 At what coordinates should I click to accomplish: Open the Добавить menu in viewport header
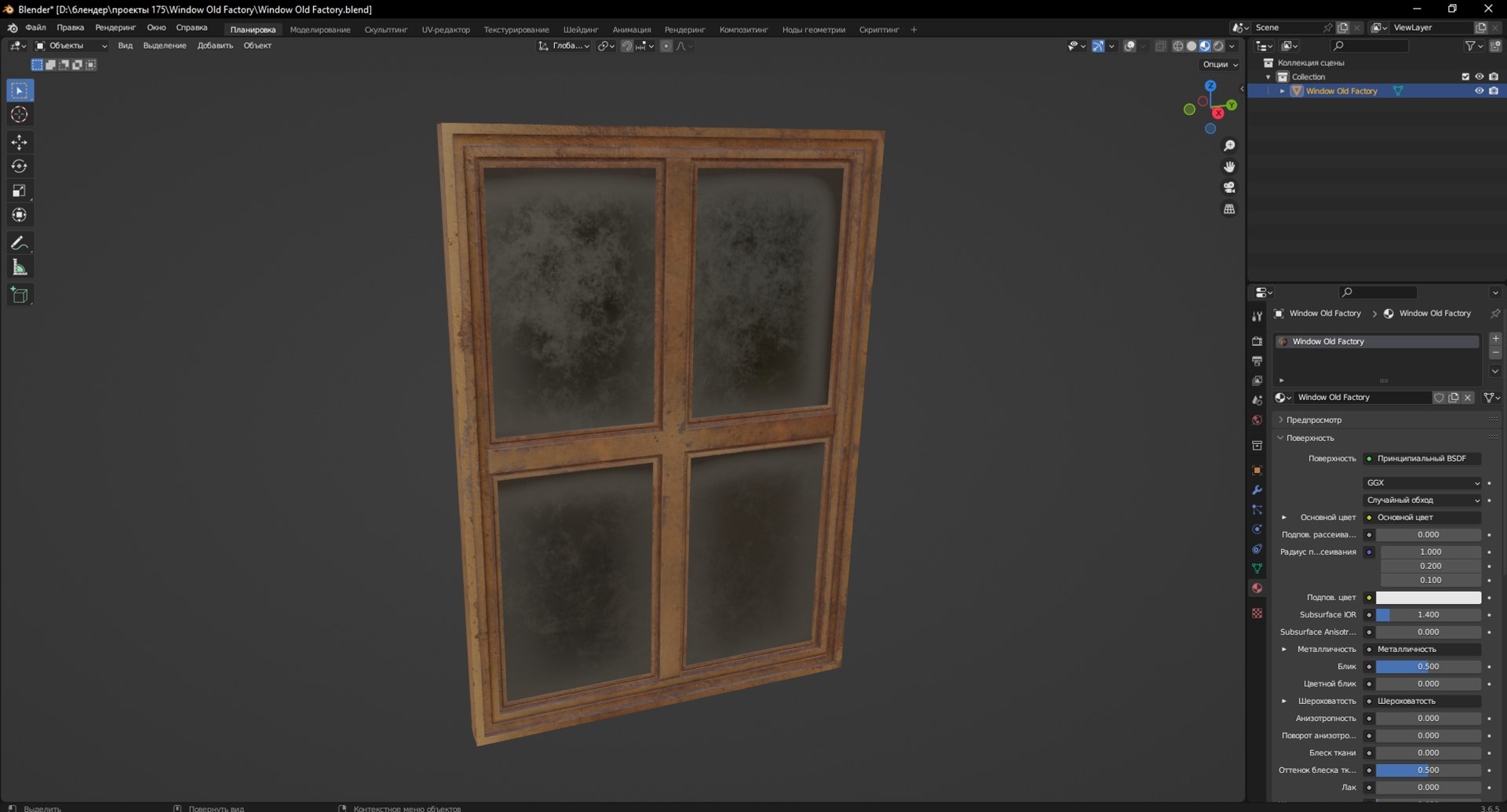coord(215,46)
